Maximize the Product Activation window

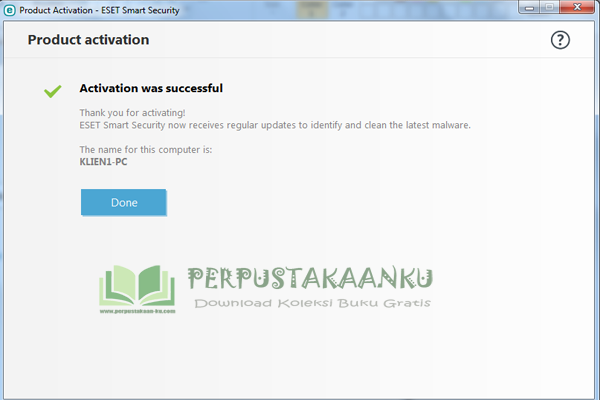549,8
